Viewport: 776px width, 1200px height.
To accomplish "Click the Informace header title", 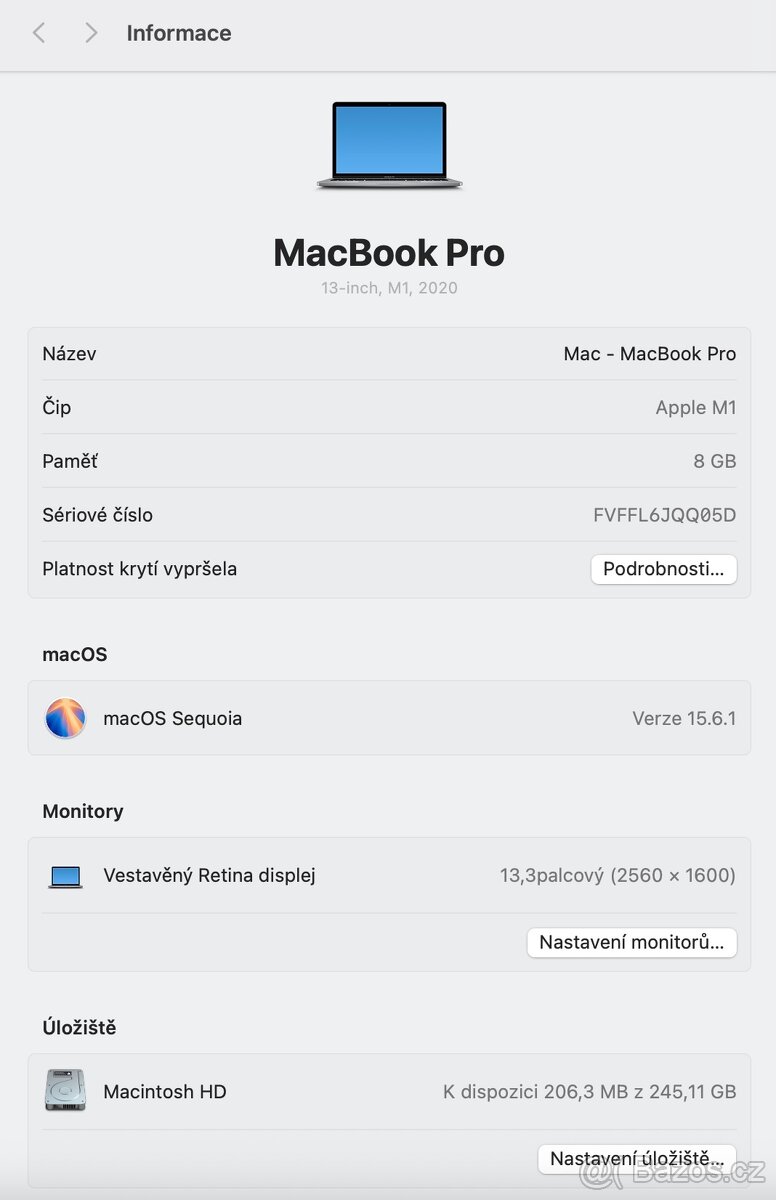I will point(178,33).
